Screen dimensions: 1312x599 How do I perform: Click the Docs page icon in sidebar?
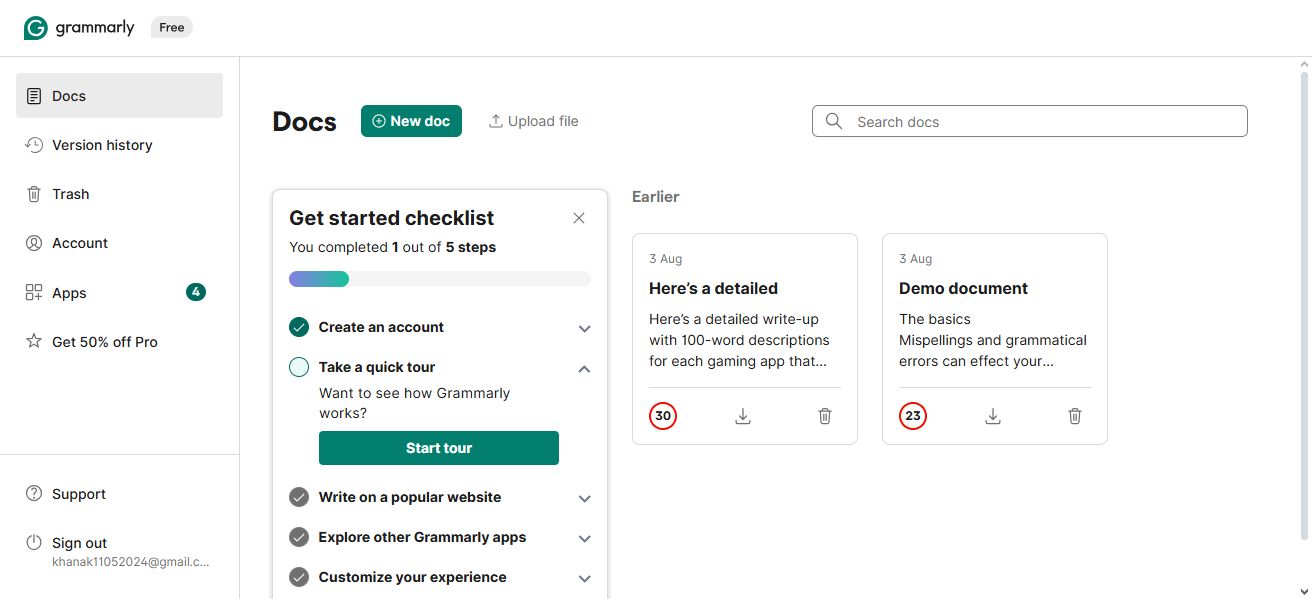coord(34,96)
